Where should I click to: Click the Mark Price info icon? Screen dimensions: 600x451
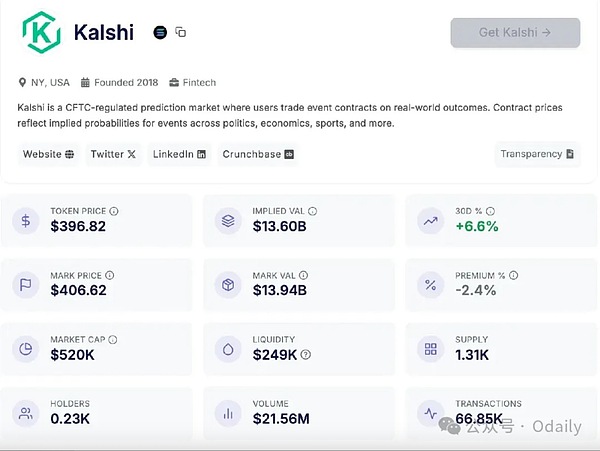[110, 275]
